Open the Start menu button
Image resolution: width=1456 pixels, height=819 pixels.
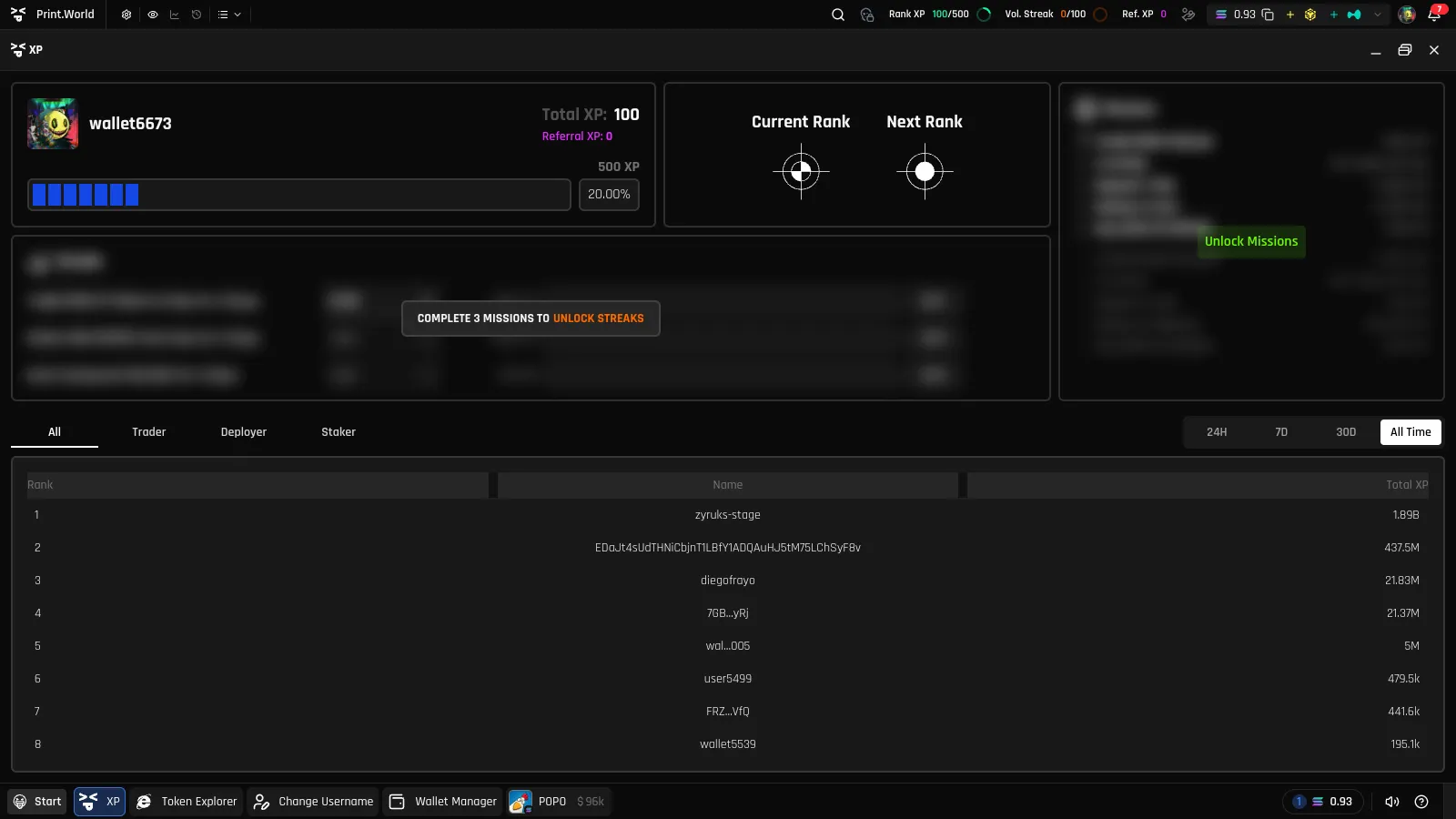pyautogui.click(x=37, y=802)
